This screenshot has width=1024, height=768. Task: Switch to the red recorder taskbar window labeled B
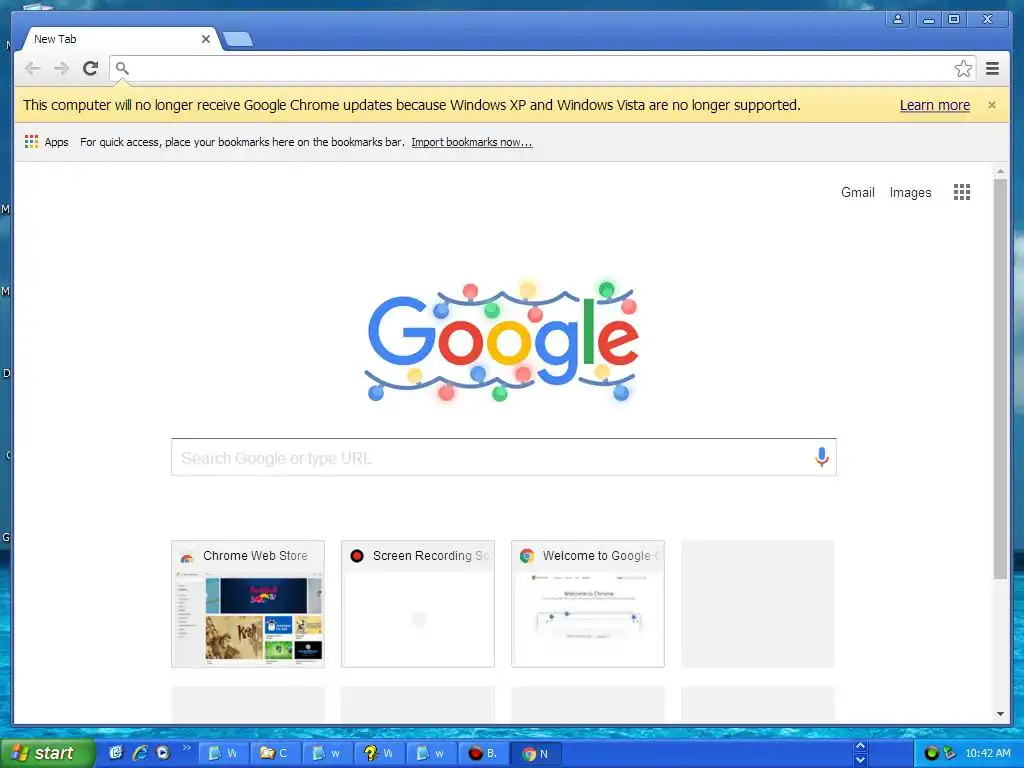tap(483, 754)
